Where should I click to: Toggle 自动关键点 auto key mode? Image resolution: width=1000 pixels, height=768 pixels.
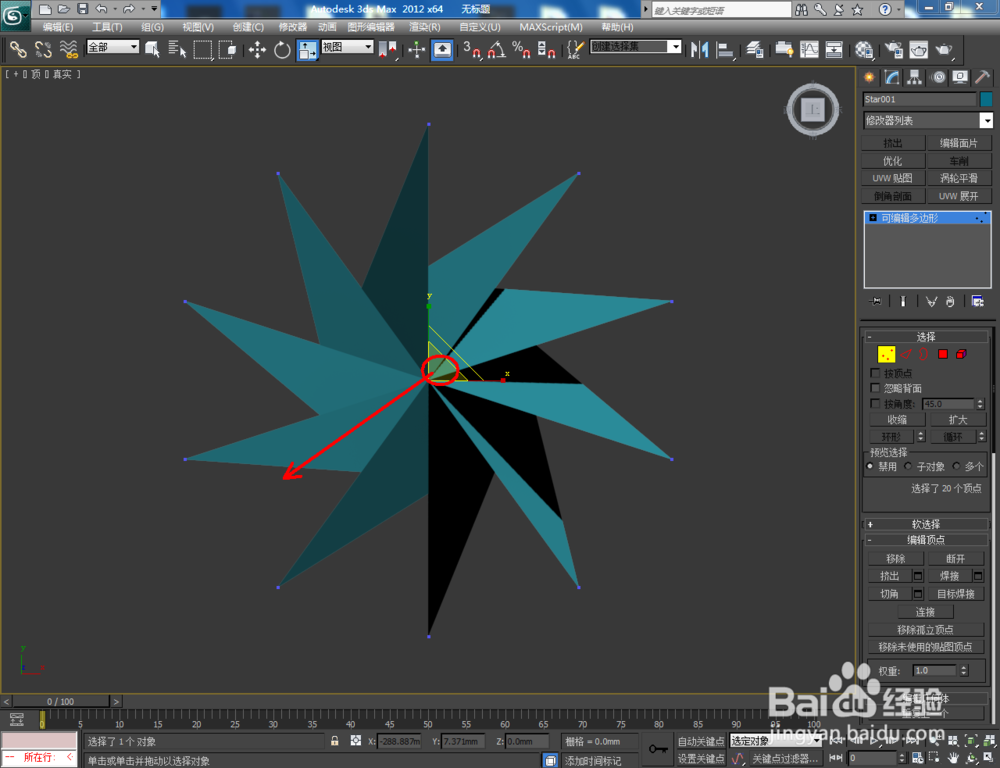click(x=700, y=741)
